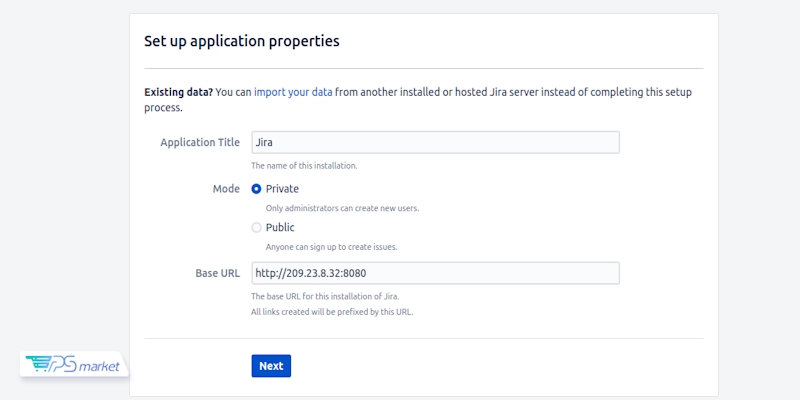Click the "Mode" field label
The image size is (800, 400).
[226, 188]
